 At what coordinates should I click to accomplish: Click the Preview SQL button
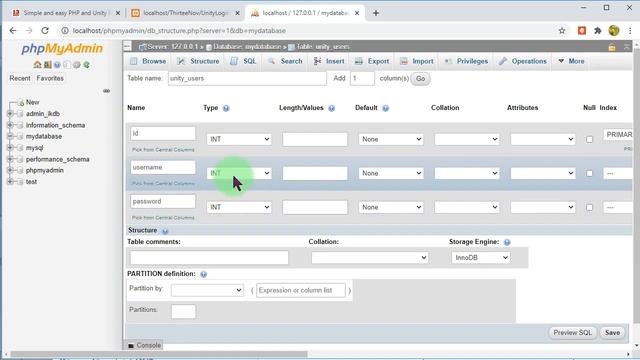coord(572,333)
